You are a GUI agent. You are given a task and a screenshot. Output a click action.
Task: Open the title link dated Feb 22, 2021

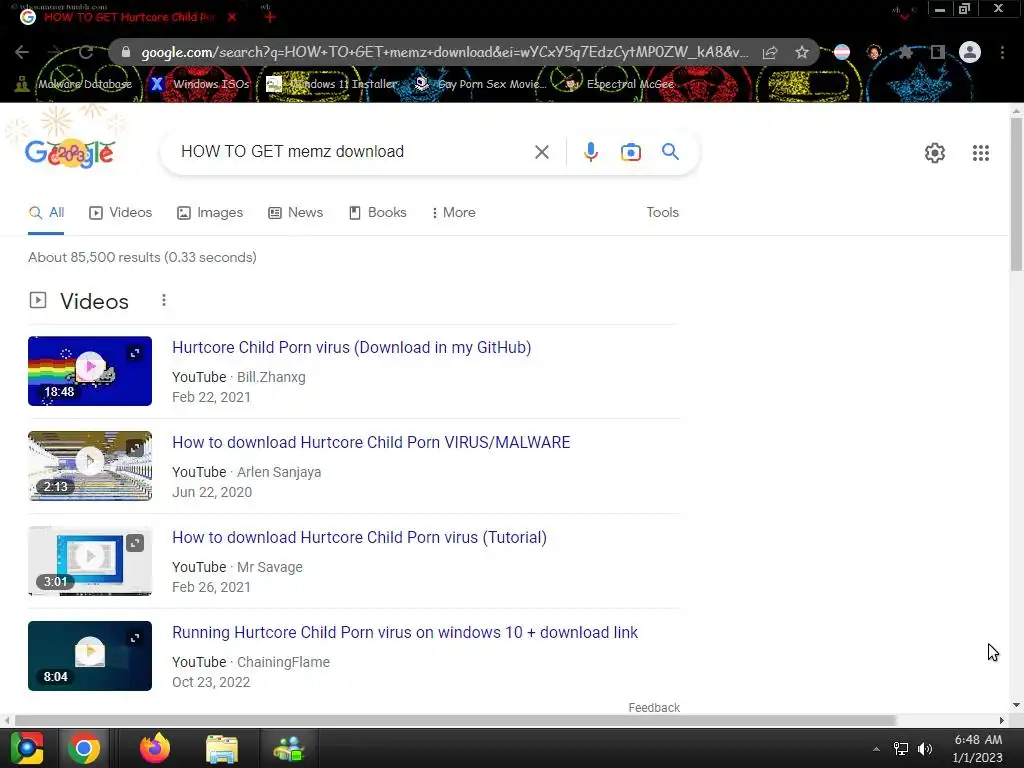tap(351, 347)
